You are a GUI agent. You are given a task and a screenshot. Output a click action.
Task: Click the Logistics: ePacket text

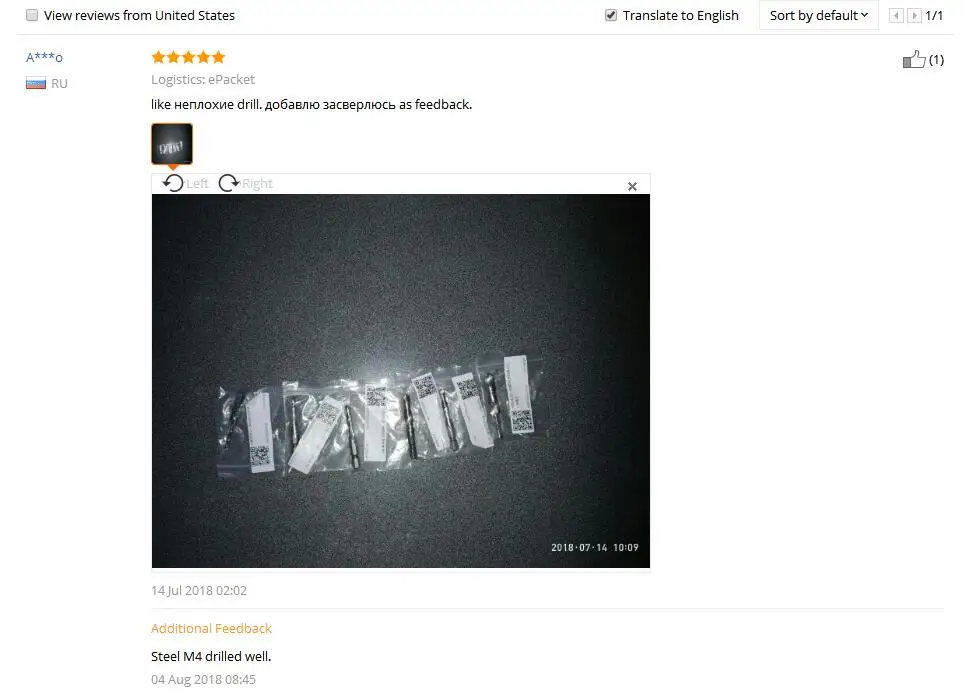[203, 79]
